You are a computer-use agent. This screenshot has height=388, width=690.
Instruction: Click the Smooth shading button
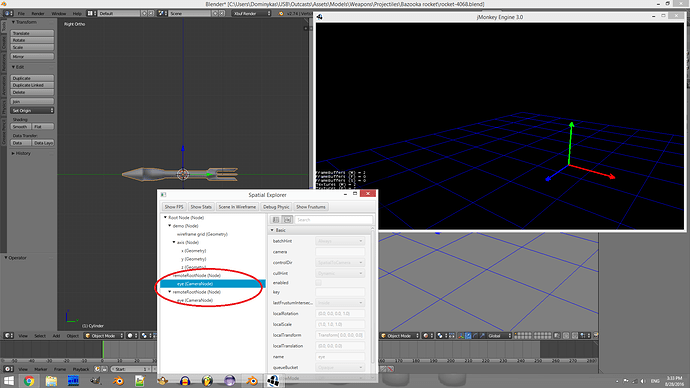pos(20,126)
